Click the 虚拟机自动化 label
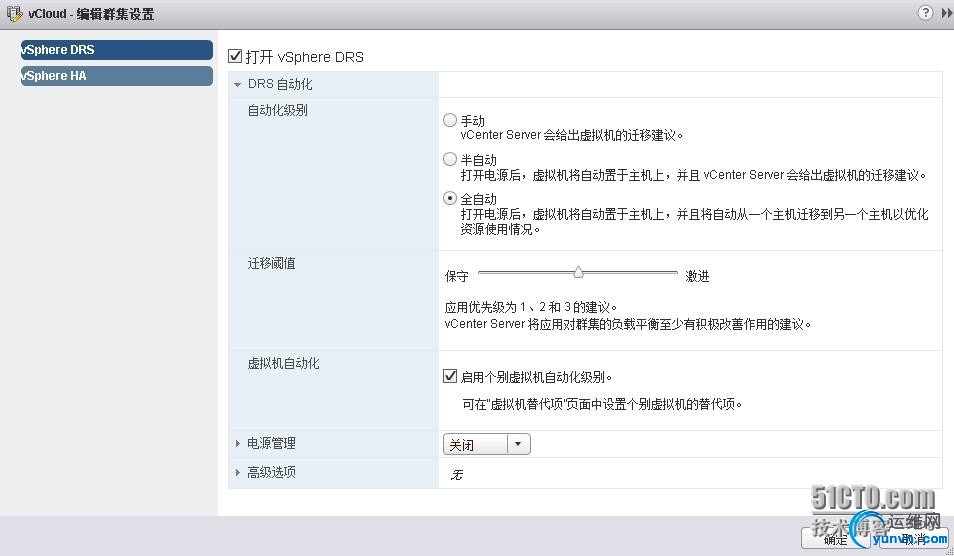The image size is (954, 556). [284, 363]
